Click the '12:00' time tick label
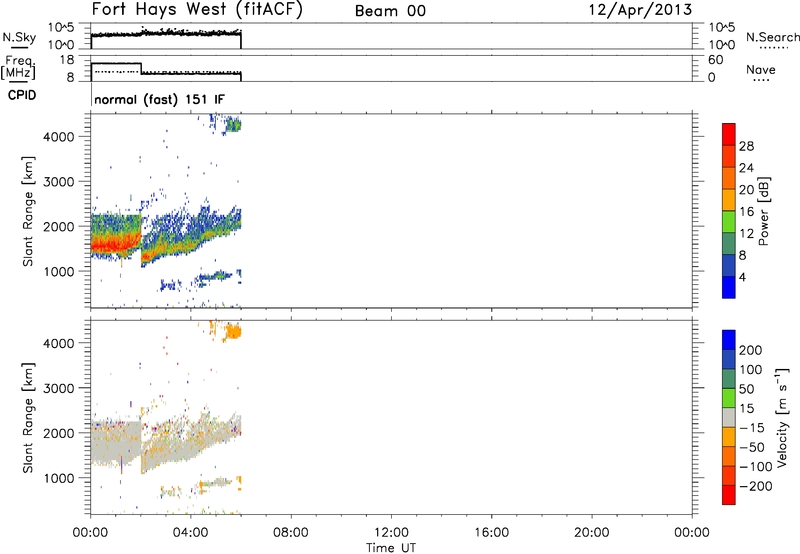 coord(391,533)
